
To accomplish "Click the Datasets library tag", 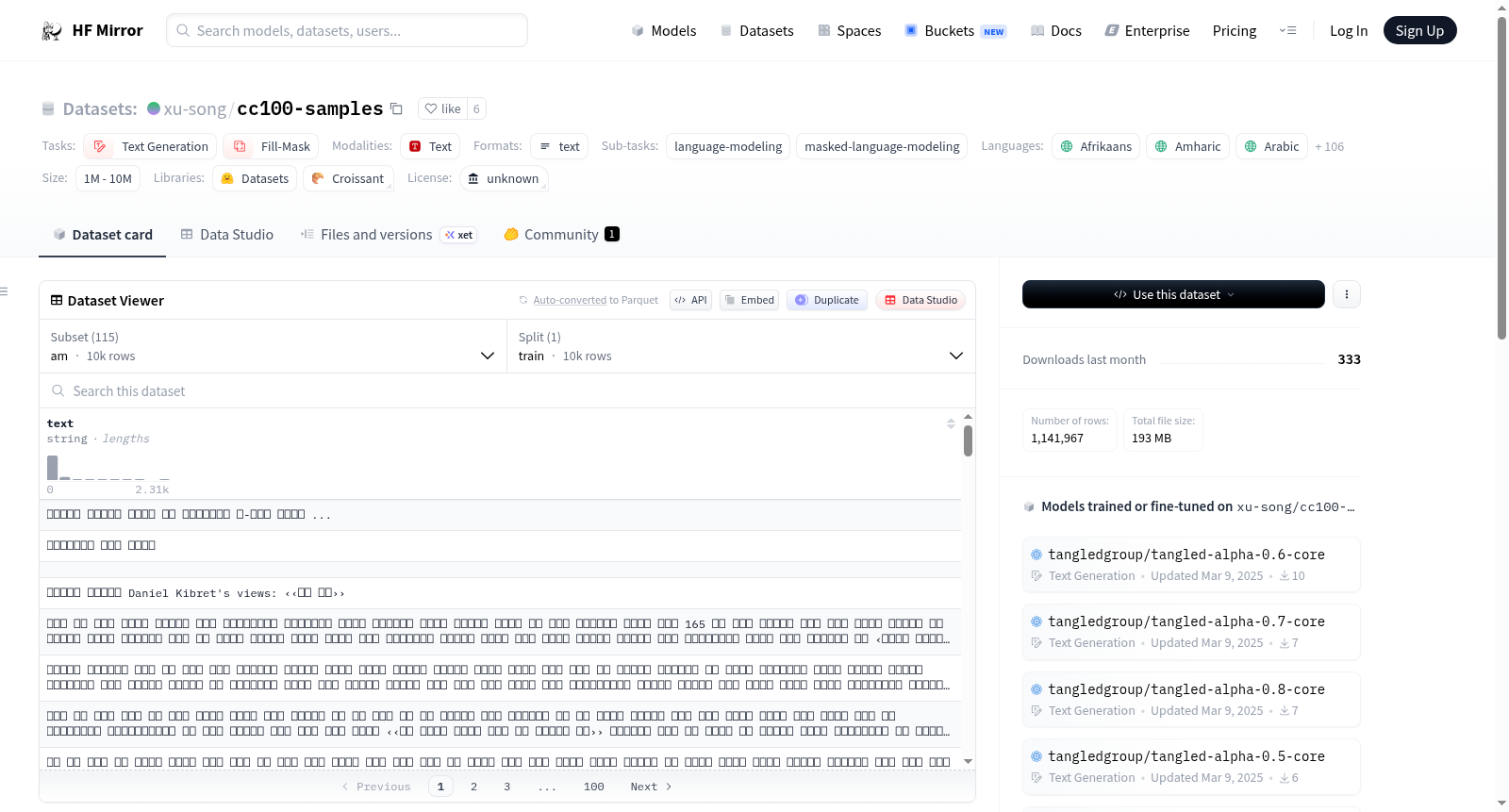I will pyautogui.click(x=255, y=179).
